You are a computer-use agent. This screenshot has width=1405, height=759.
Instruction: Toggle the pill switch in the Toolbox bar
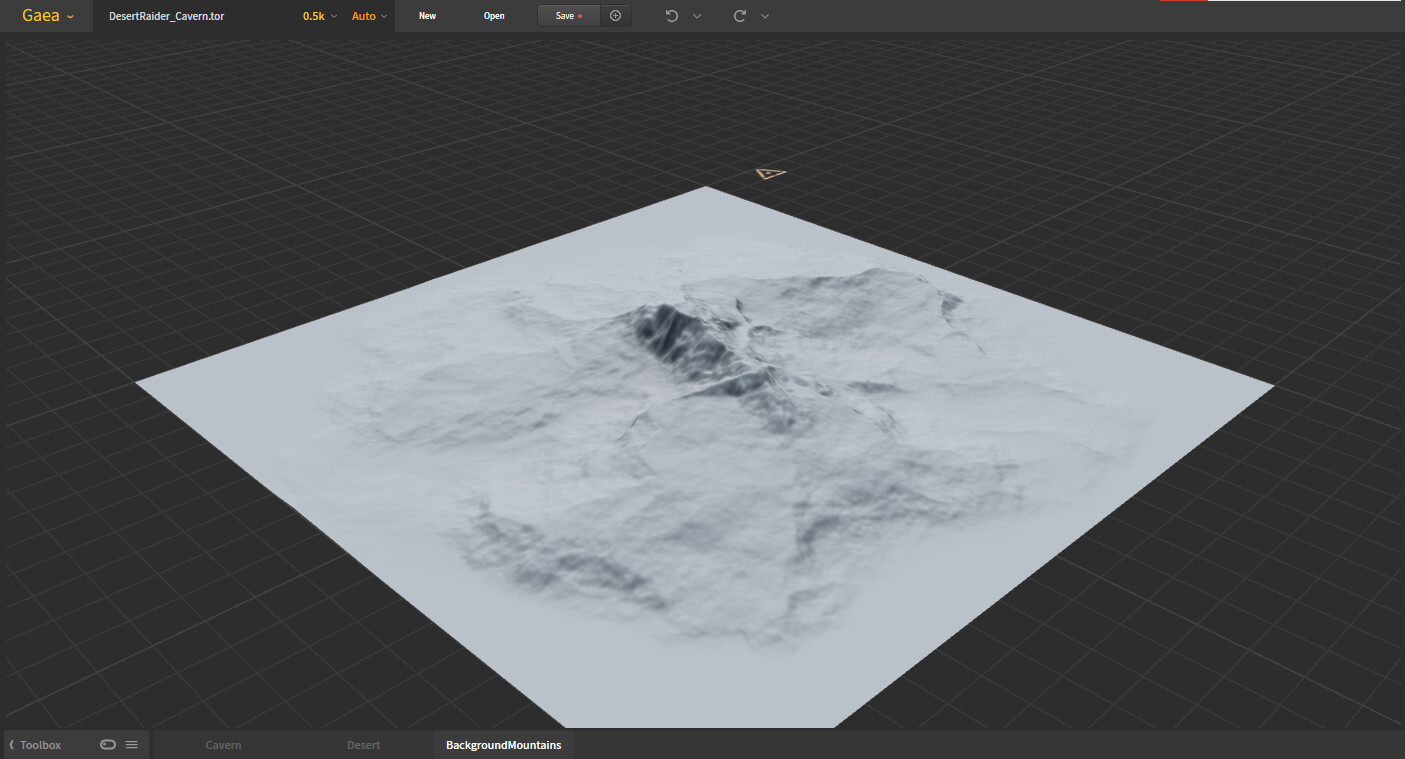point(107,744)
